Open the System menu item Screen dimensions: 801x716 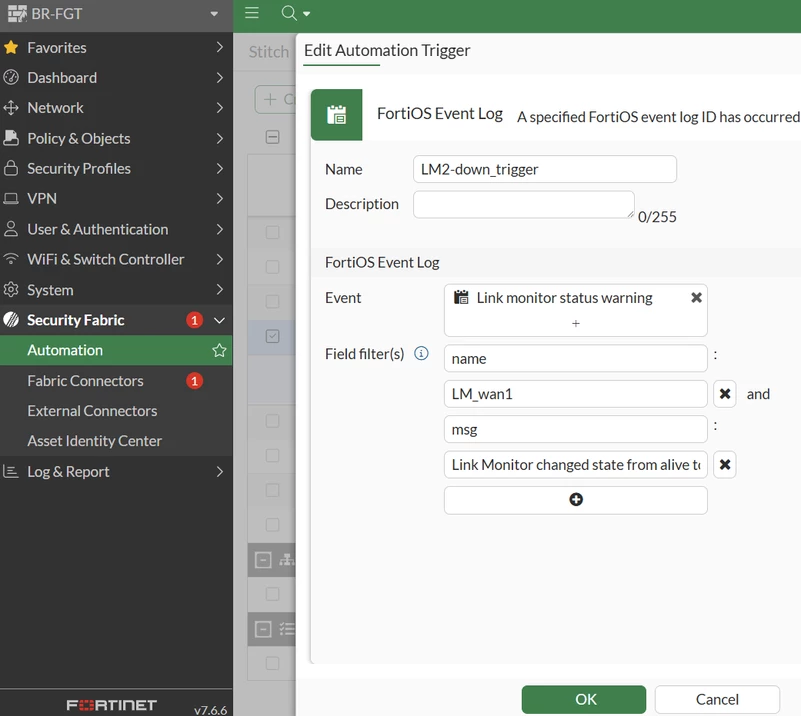(x=116, y=290)
